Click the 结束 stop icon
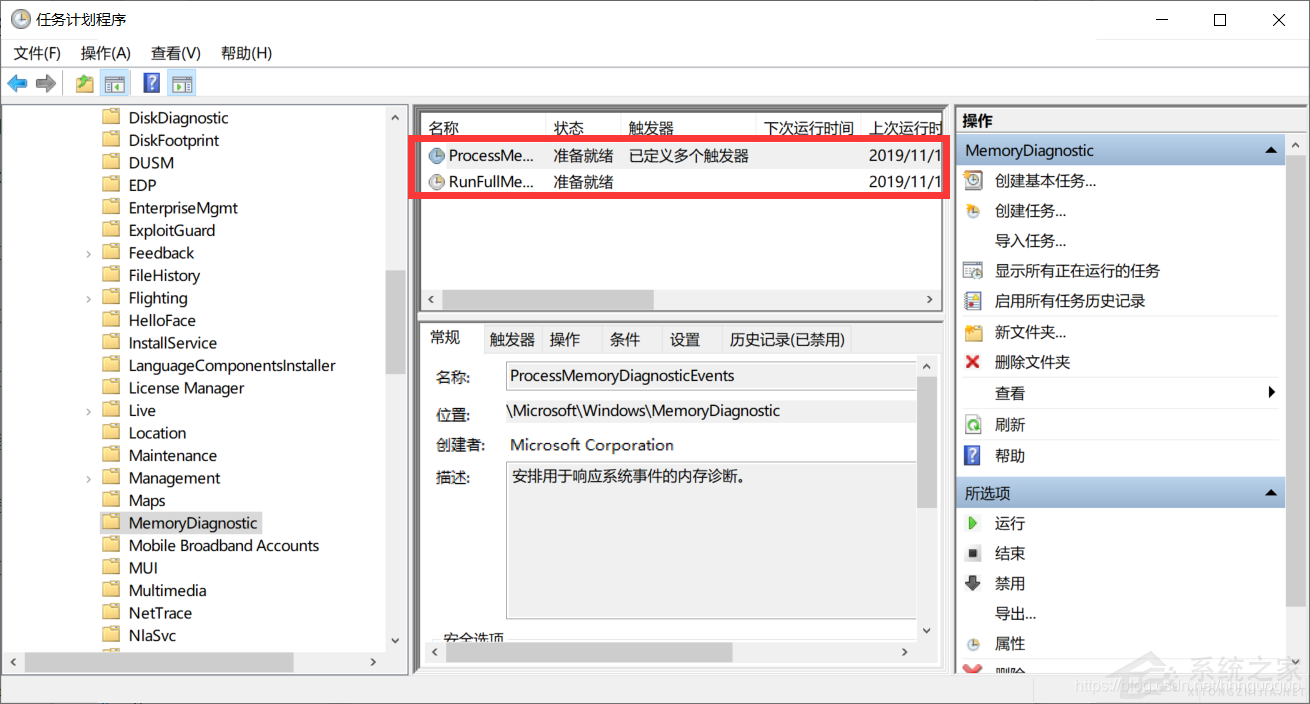 point(972,553)
